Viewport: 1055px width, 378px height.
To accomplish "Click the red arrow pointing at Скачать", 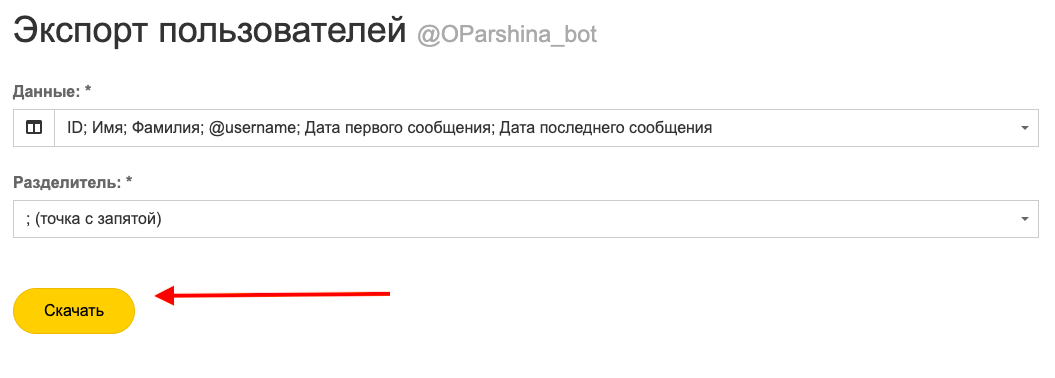I will (272, 295).
